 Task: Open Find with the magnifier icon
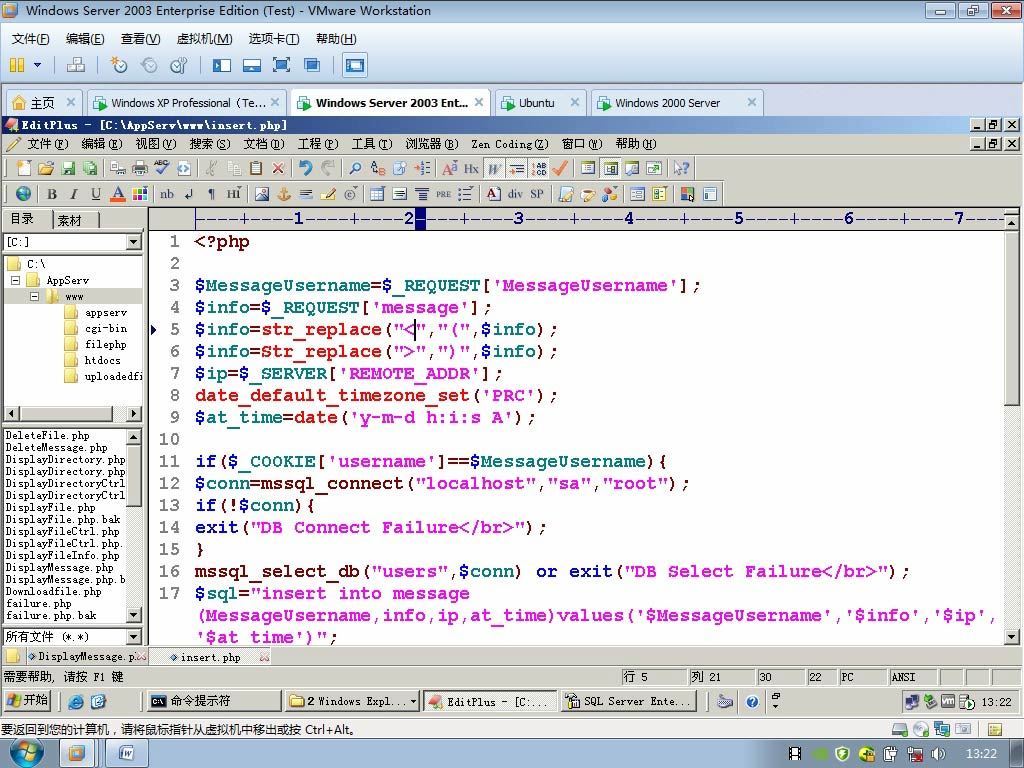[355, 168]
